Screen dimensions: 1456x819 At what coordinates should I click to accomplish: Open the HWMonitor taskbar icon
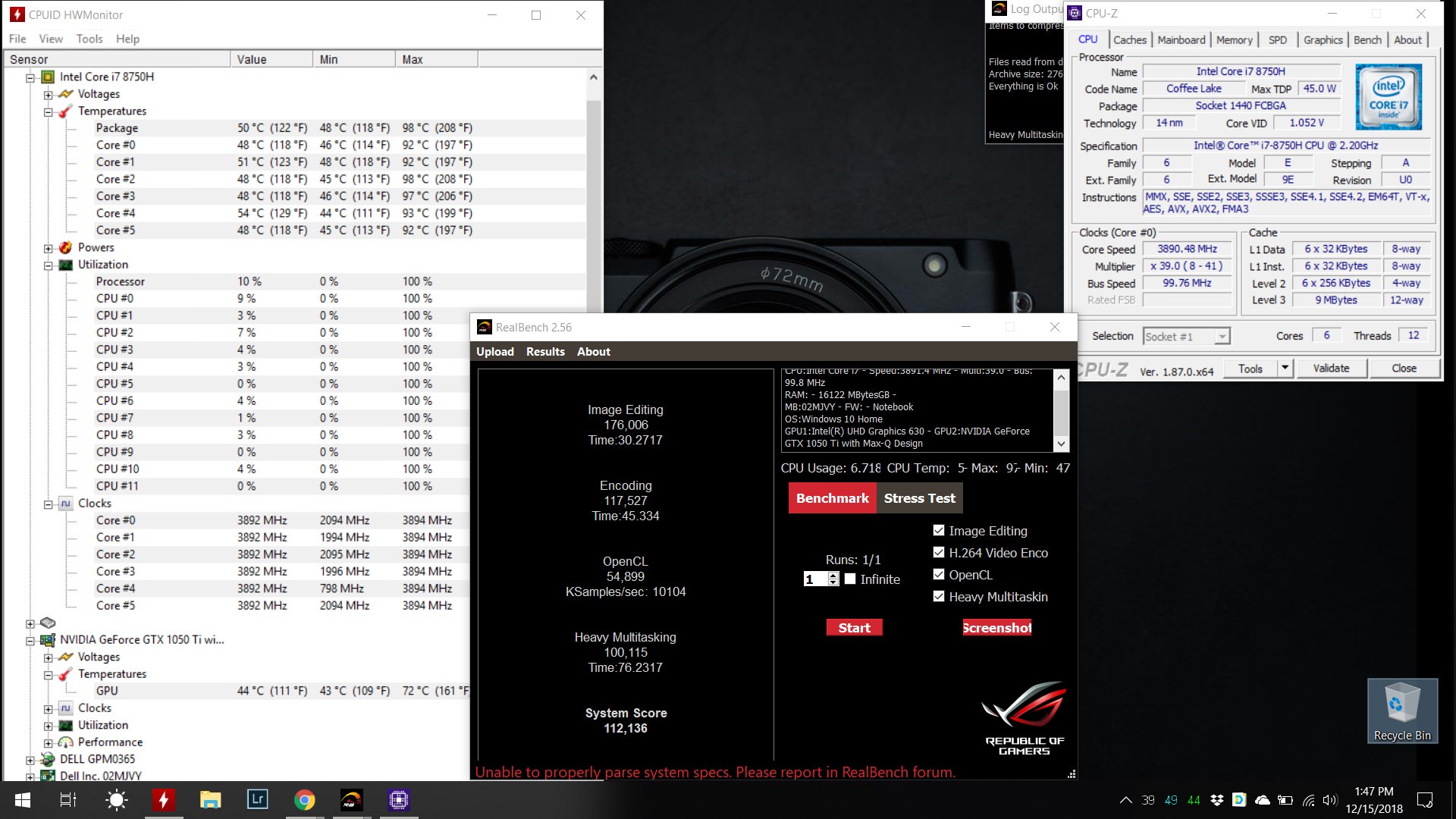pos(163,800)
